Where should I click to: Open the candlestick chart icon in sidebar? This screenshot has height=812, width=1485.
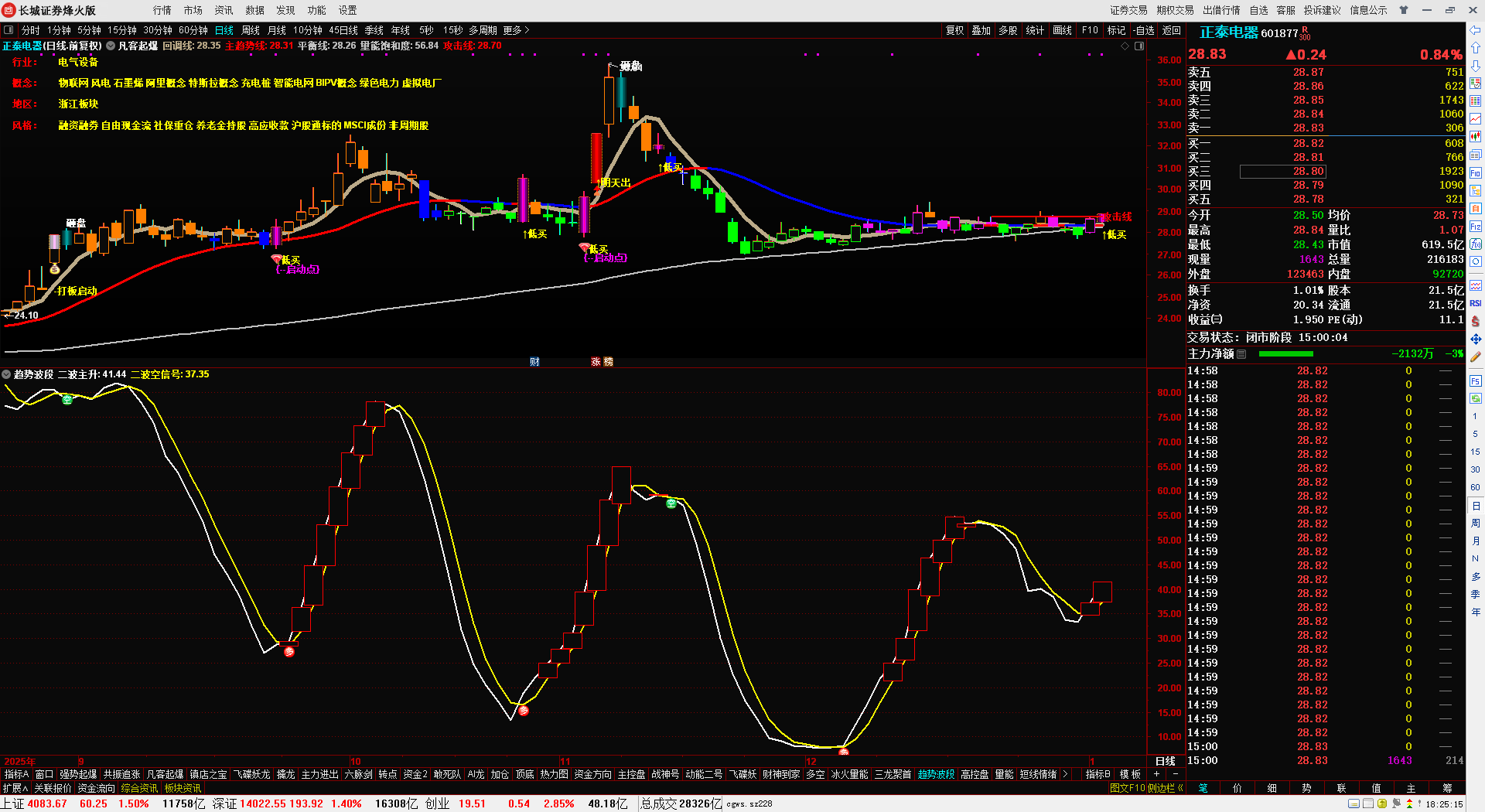coord(1476,137)
